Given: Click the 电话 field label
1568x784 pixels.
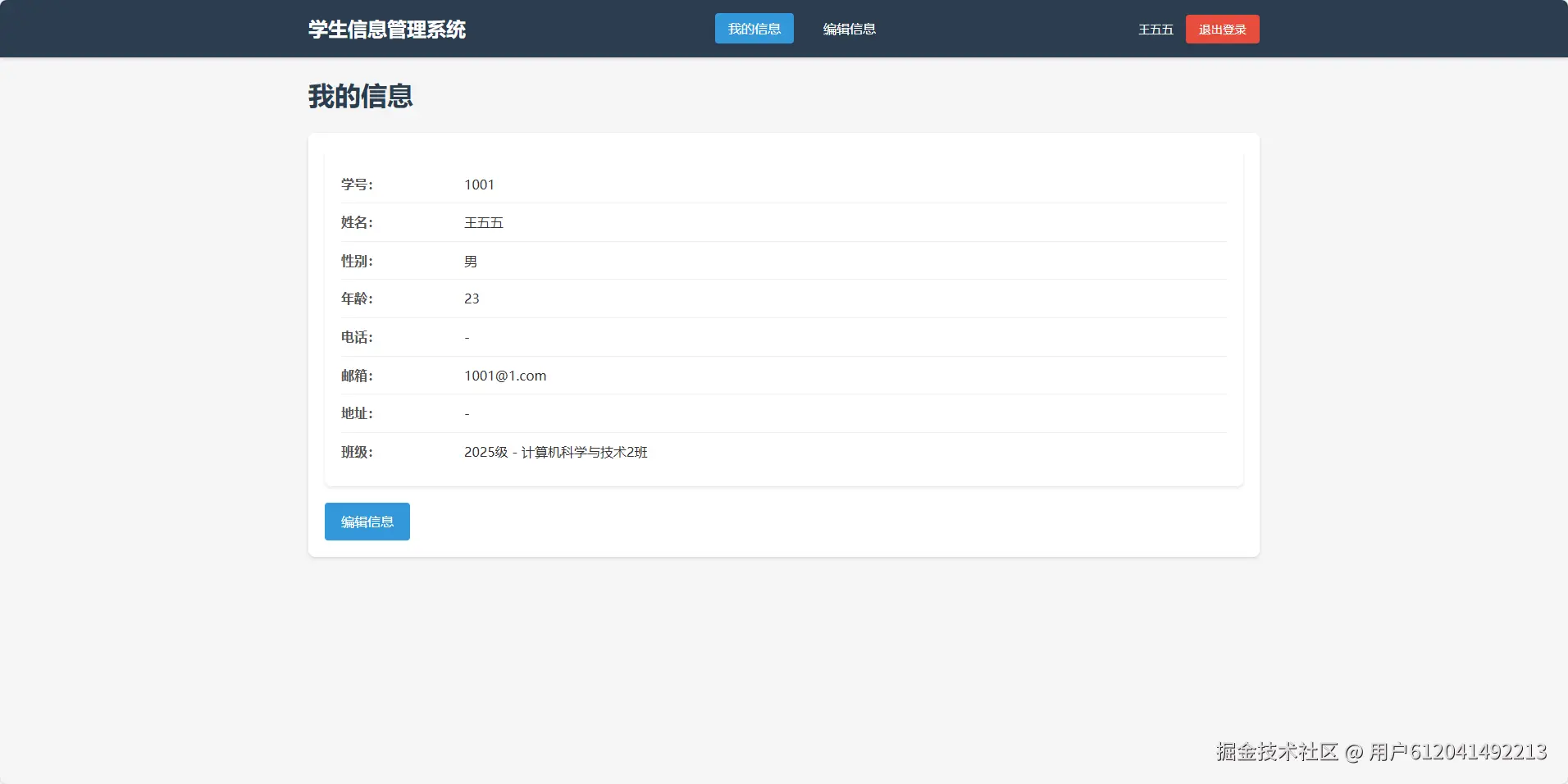Looking at the screenshot, I should click(357, 337).
